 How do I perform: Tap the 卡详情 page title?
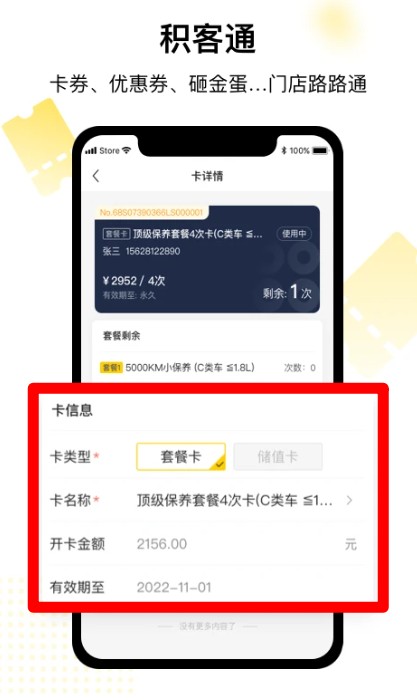point(207,176)
